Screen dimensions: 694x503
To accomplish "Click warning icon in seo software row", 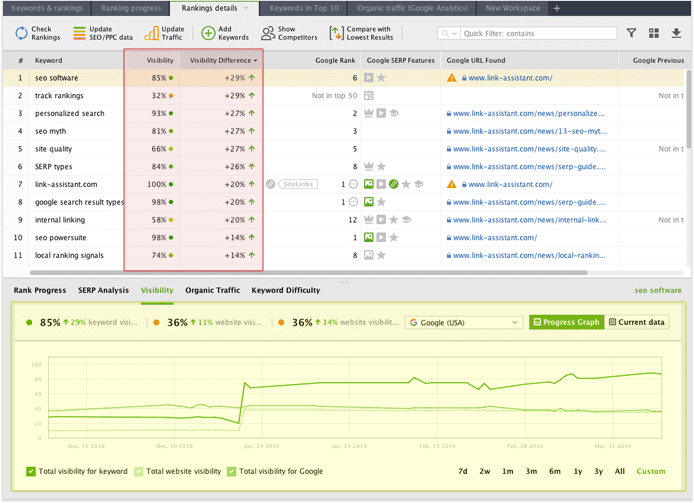I will click(x=451, y=78).
